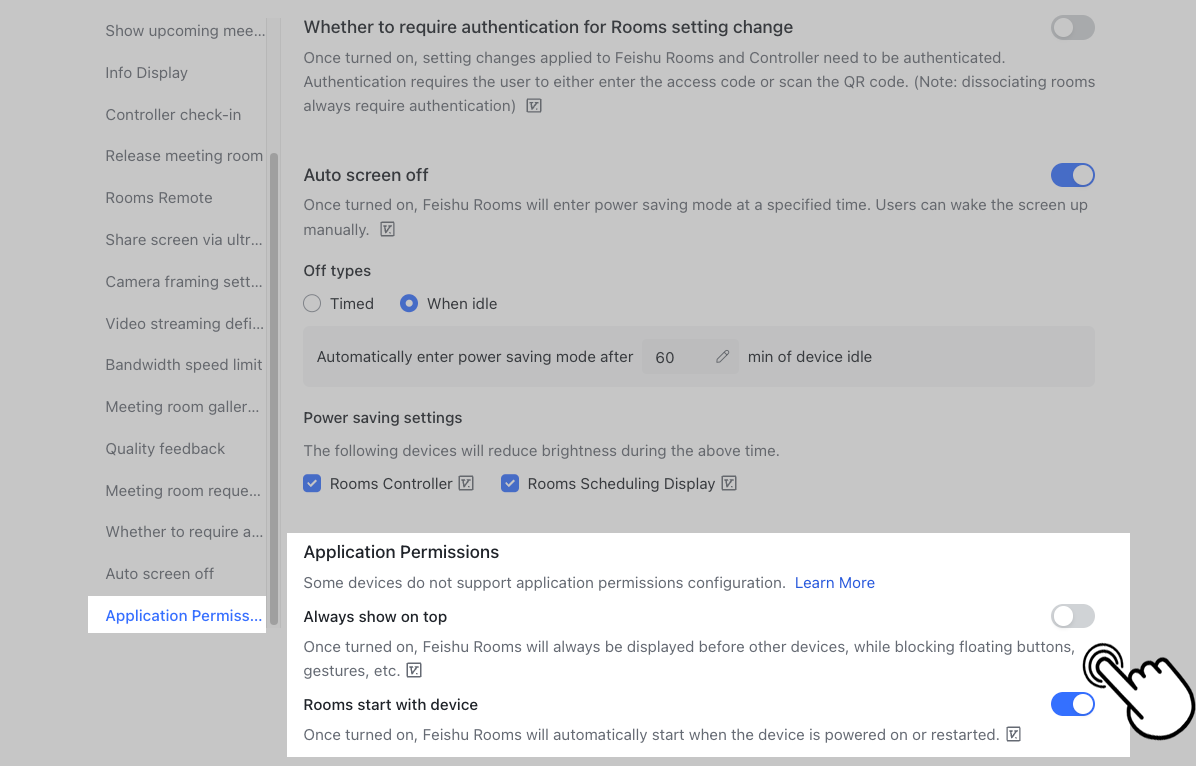Click the Learn More link
Viewport: 1196px width, 766px height.
tap(834, 582)
